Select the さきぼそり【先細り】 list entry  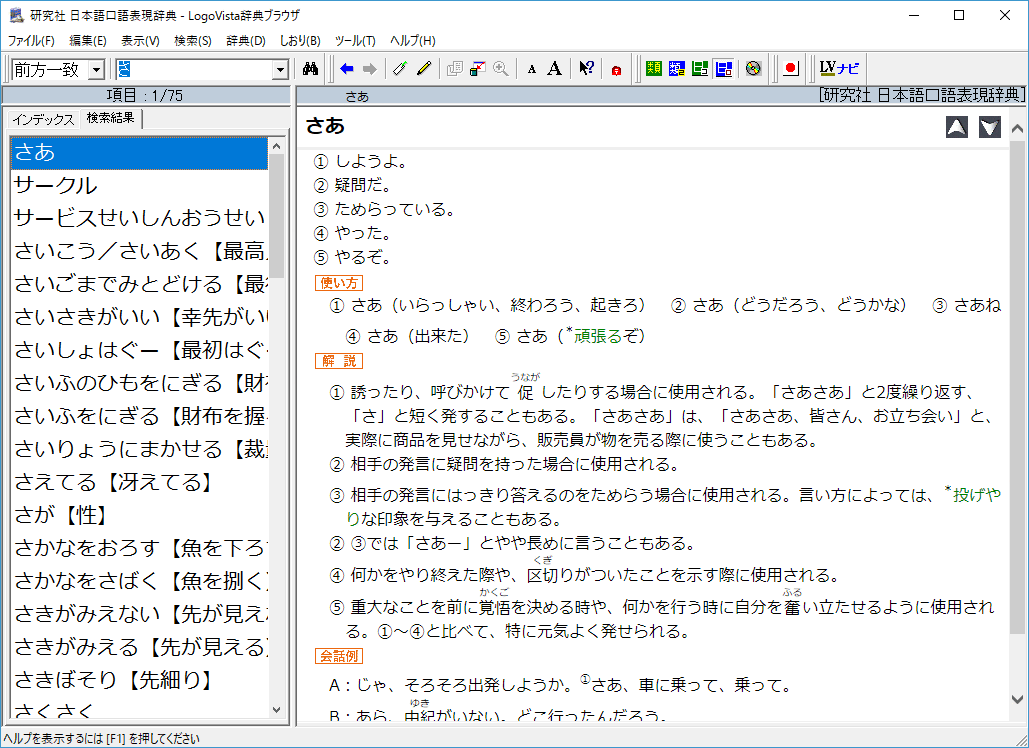tap(139, 680)
